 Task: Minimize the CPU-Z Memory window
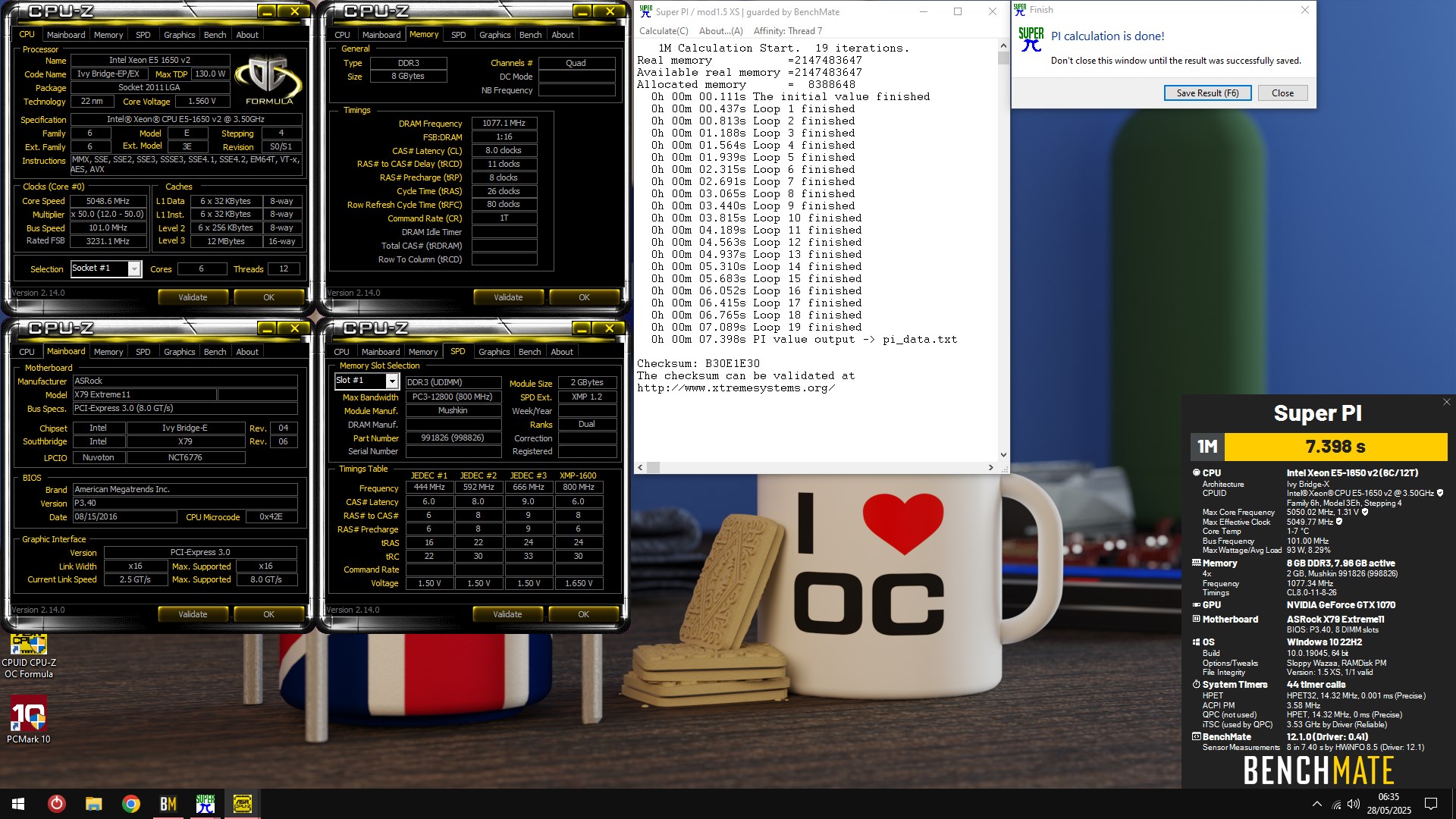582,11
